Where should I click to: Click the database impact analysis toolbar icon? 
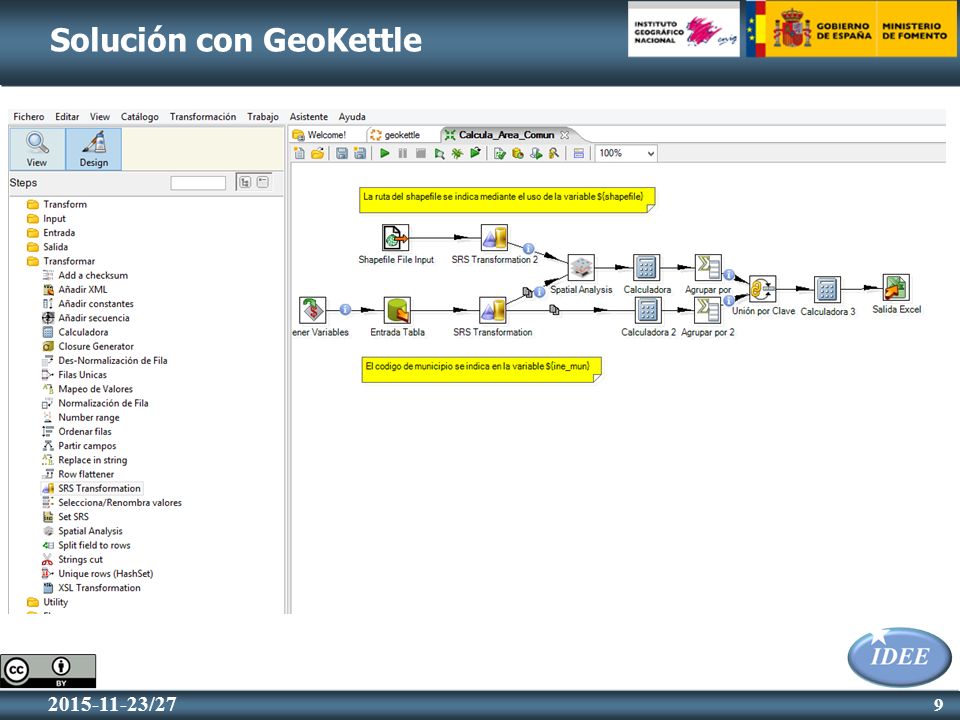(x=517, y=153)
